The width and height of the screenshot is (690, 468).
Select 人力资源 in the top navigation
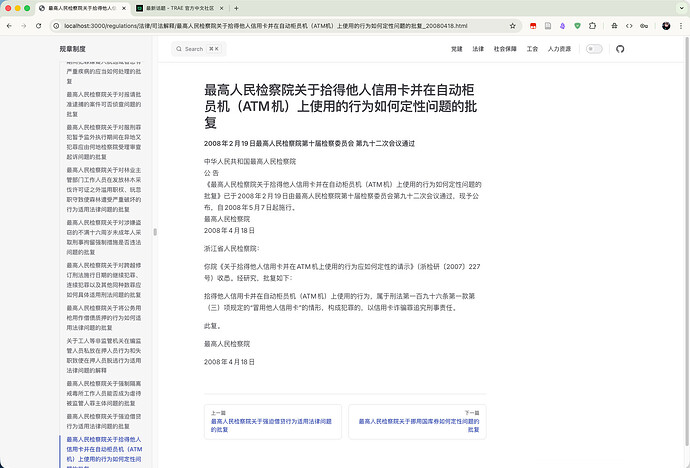[560, 48]
